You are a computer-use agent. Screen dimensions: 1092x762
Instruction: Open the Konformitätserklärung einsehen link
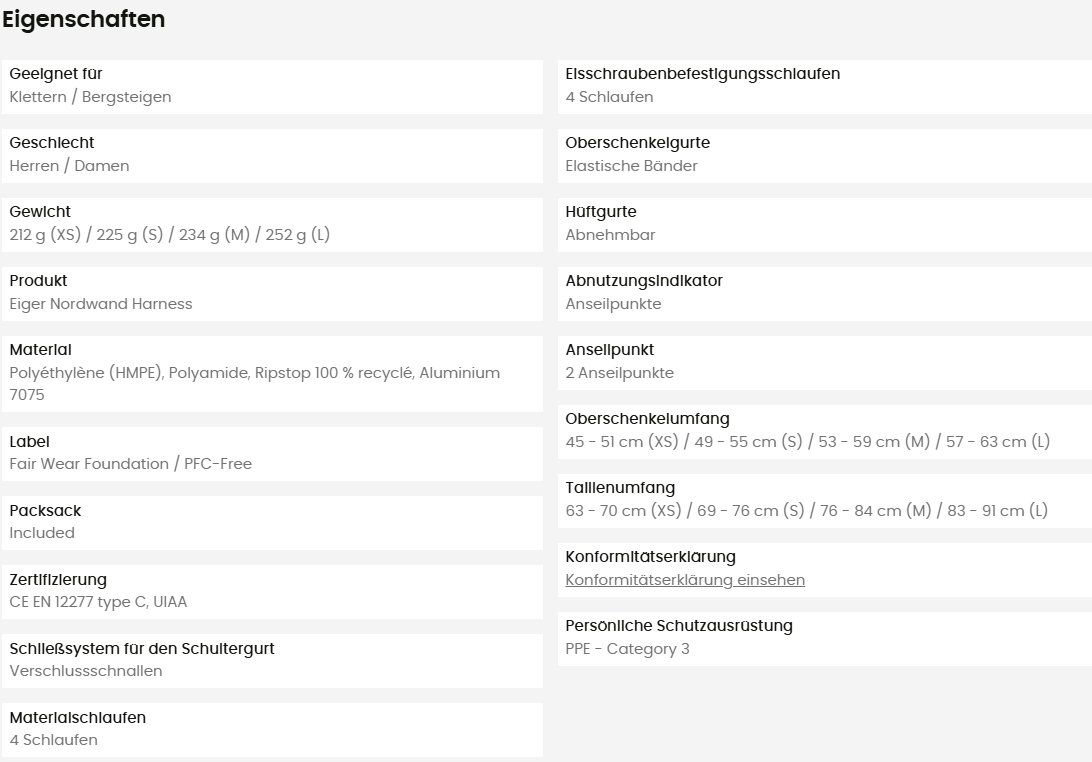[685, 580]
